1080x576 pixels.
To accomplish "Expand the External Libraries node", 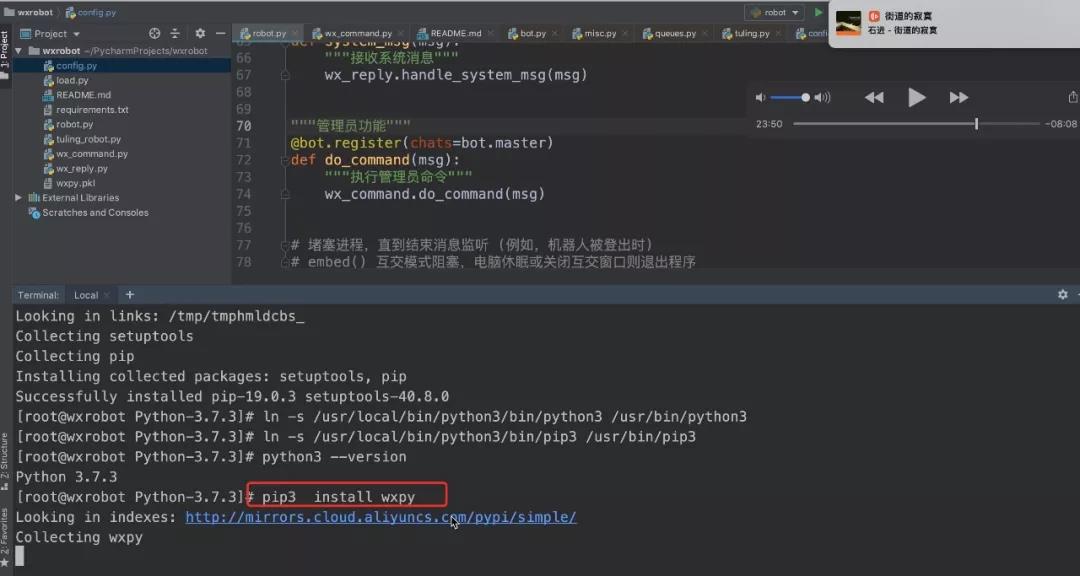I will pyautogui.click(x=17, y=197).
